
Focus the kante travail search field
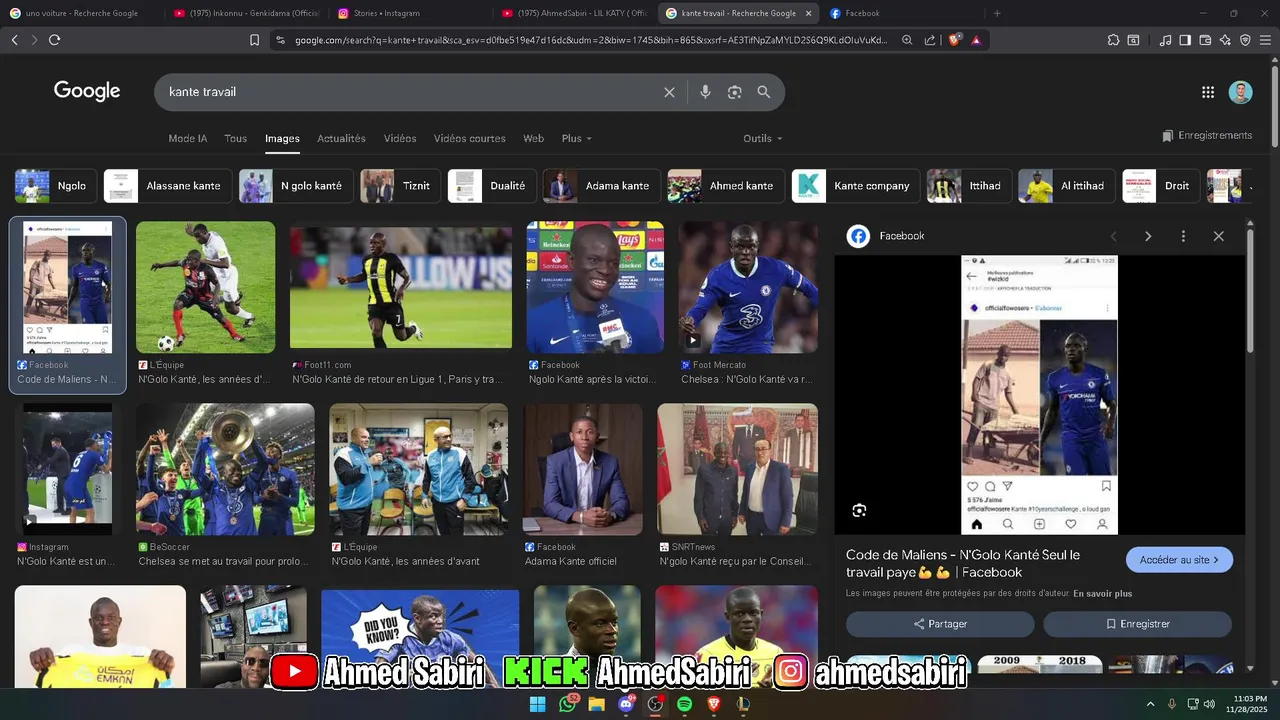click(410, 92)
